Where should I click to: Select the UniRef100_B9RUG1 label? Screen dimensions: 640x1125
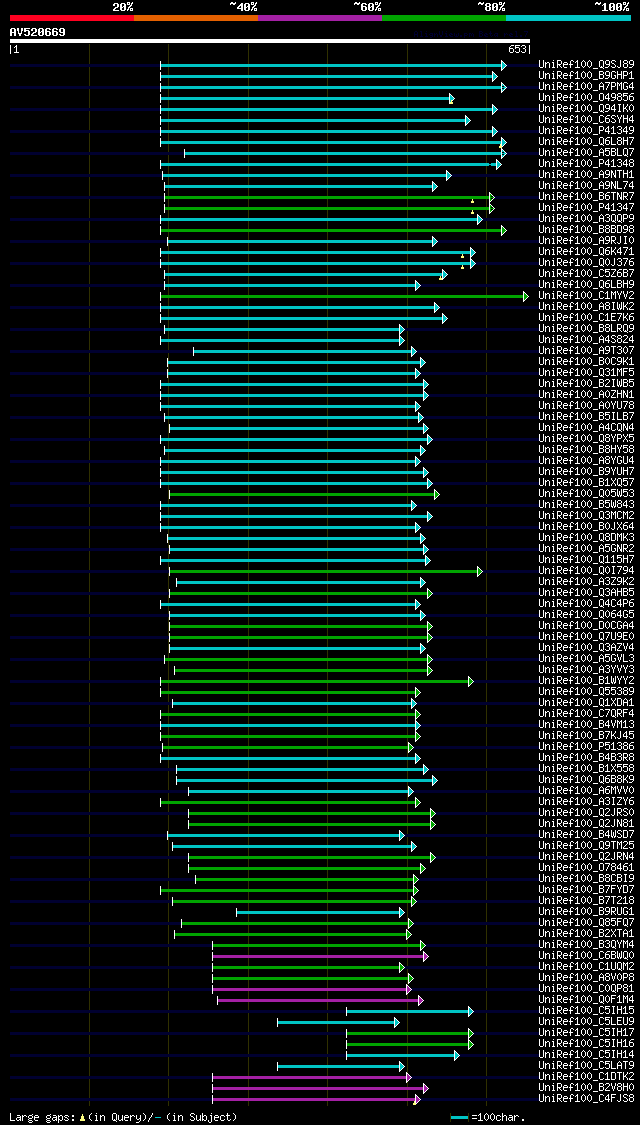[x=586, y=911]
